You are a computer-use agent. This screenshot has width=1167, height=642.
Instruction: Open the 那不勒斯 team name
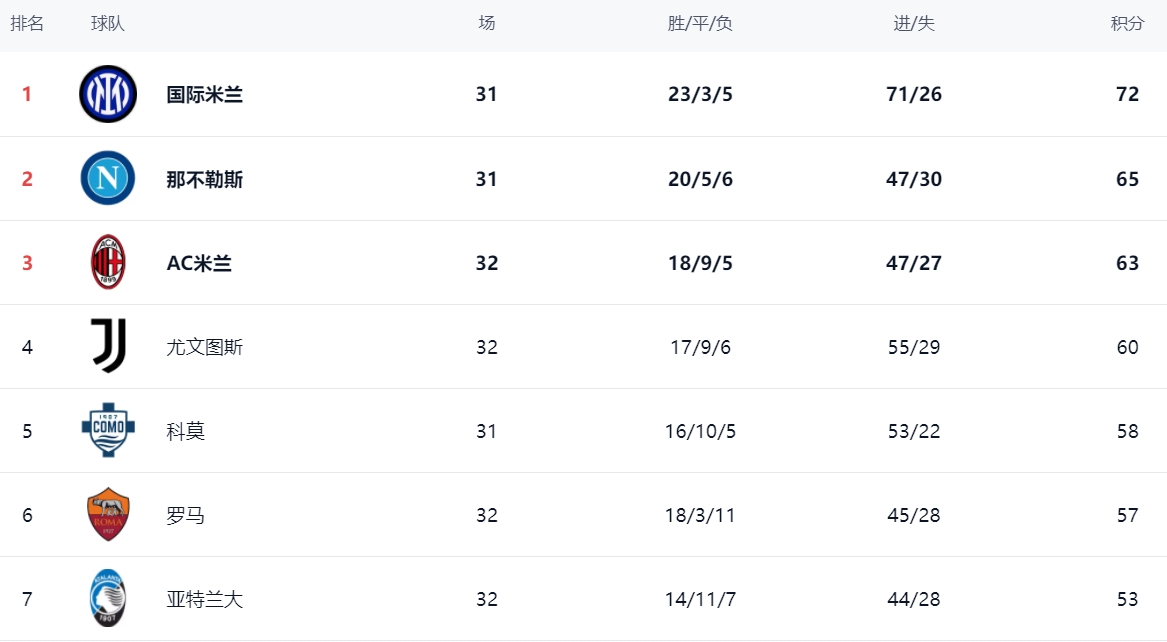coord(205,179)
